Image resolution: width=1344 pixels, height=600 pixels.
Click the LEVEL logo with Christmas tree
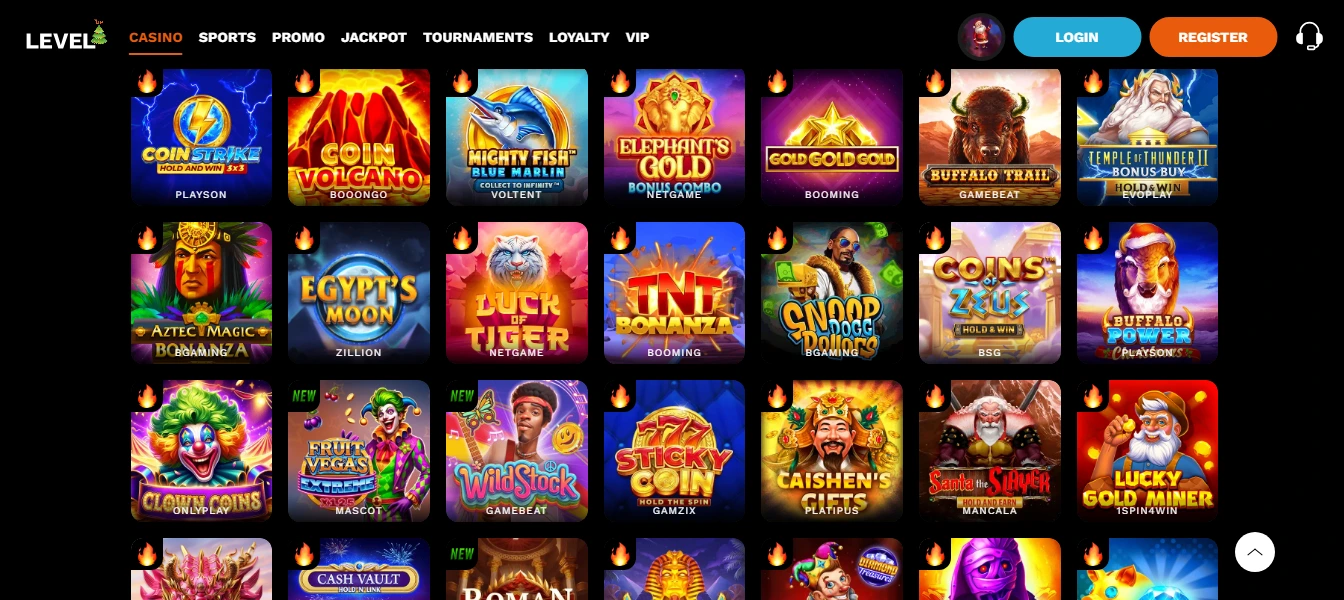(x=67, y=37)
